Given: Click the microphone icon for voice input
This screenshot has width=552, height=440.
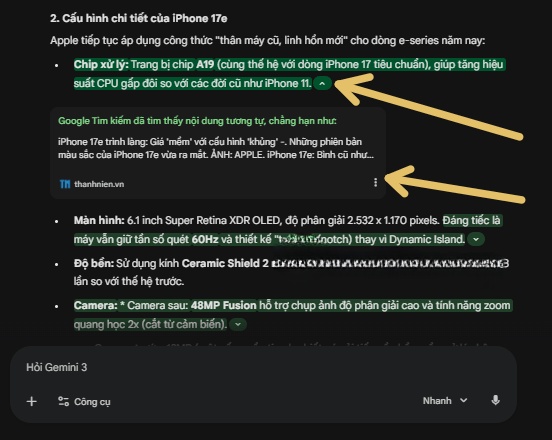Looking at the screenshot, I should 495,401.
